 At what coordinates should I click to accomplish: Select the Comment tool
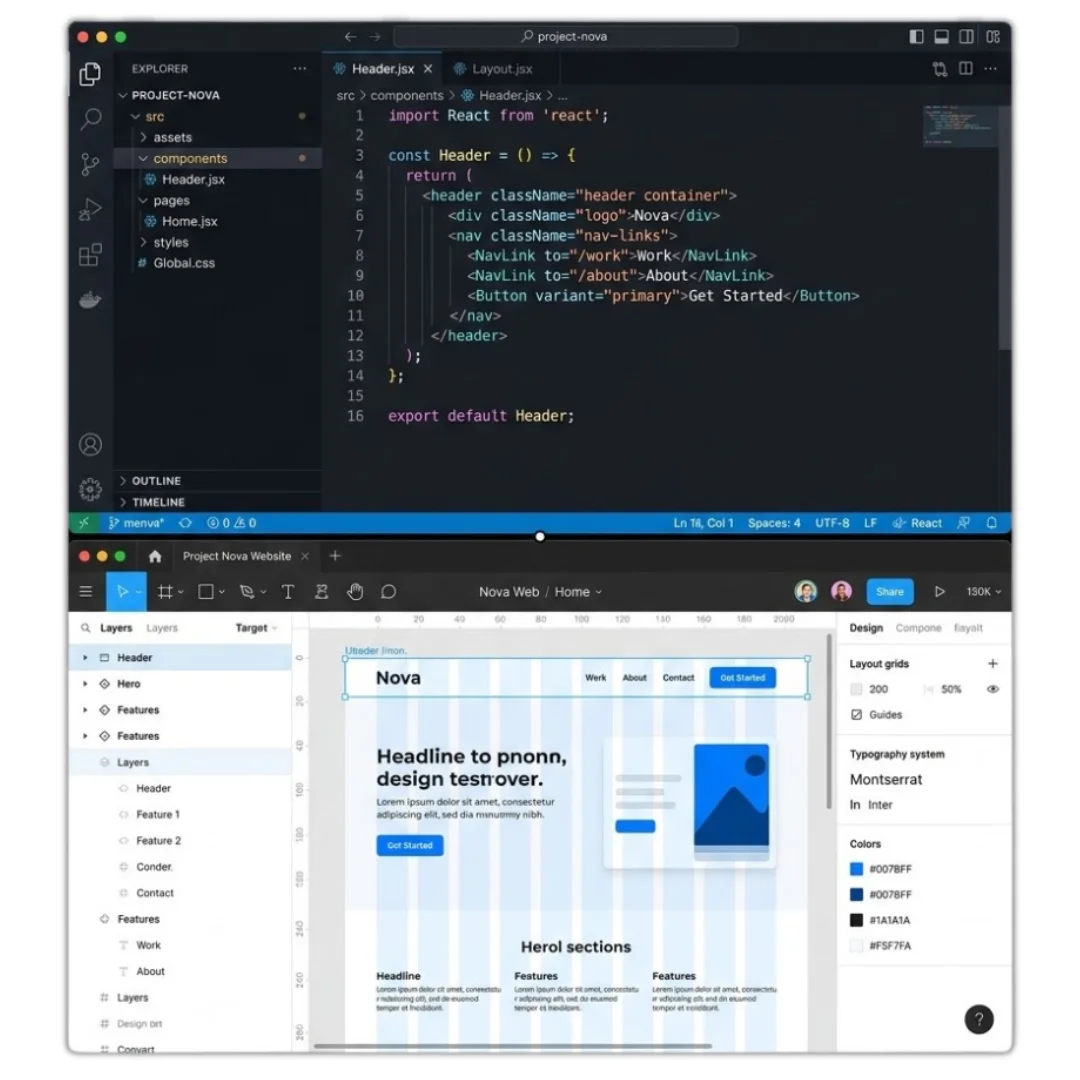388,592
